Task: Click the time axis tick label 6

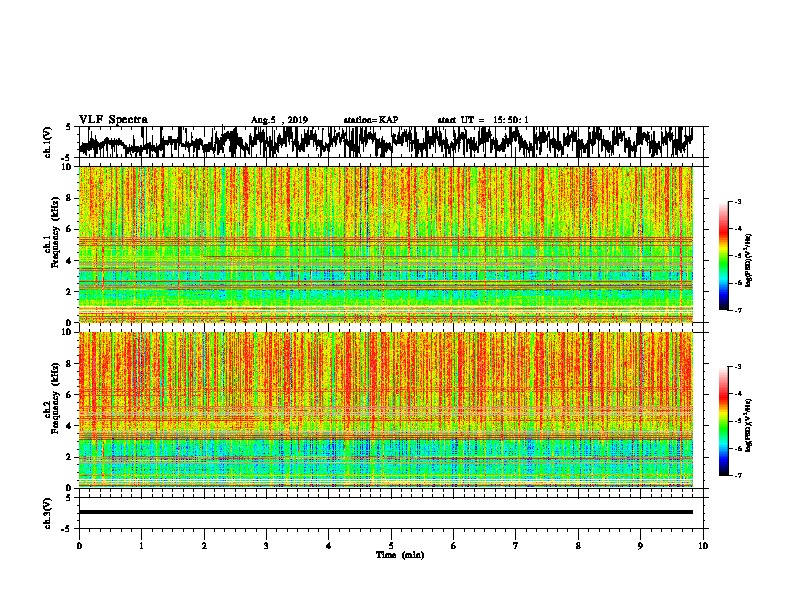Action: [x=453, y=546]
